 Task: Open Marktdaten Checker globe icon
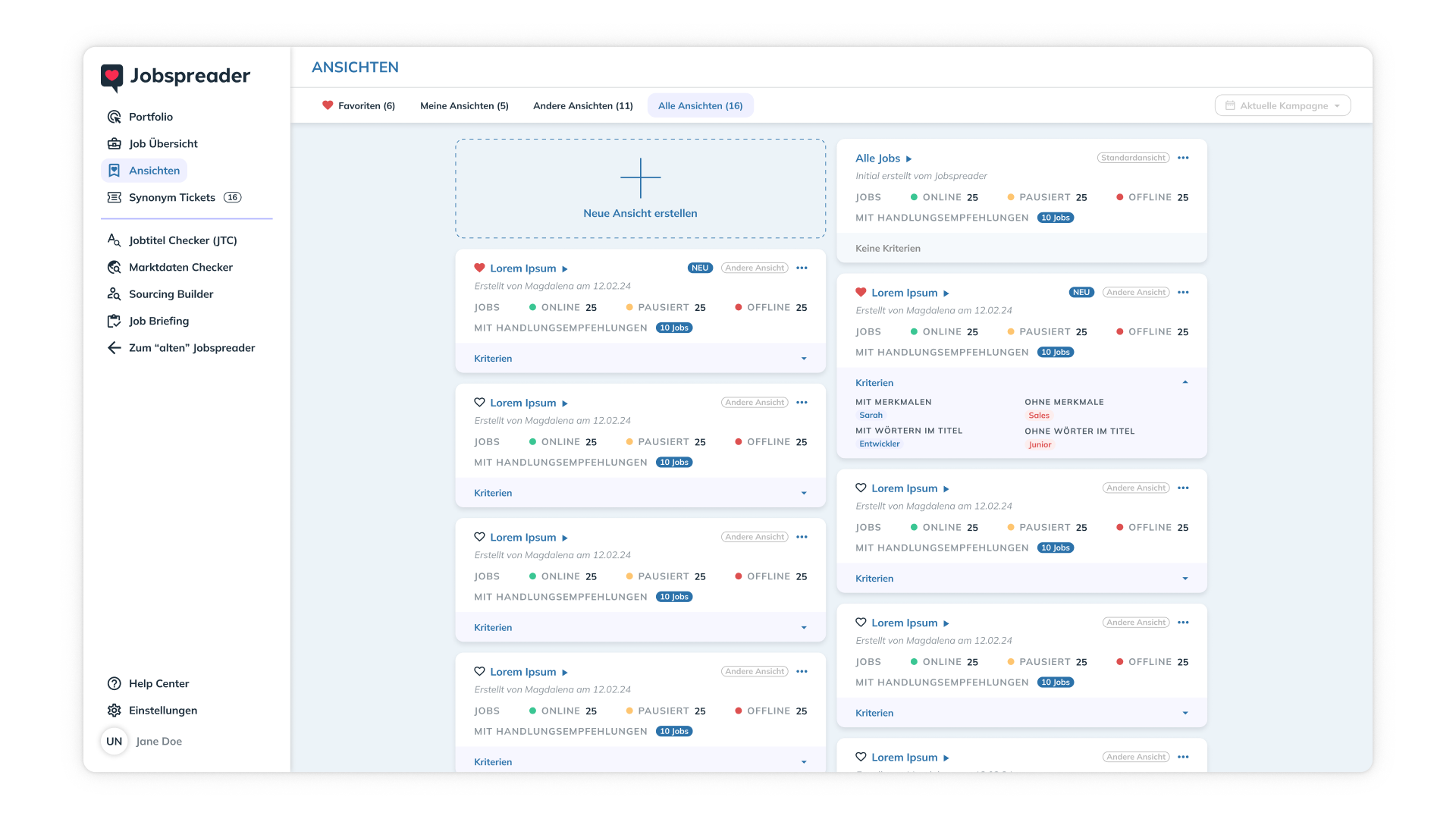(x=114, y=267)
